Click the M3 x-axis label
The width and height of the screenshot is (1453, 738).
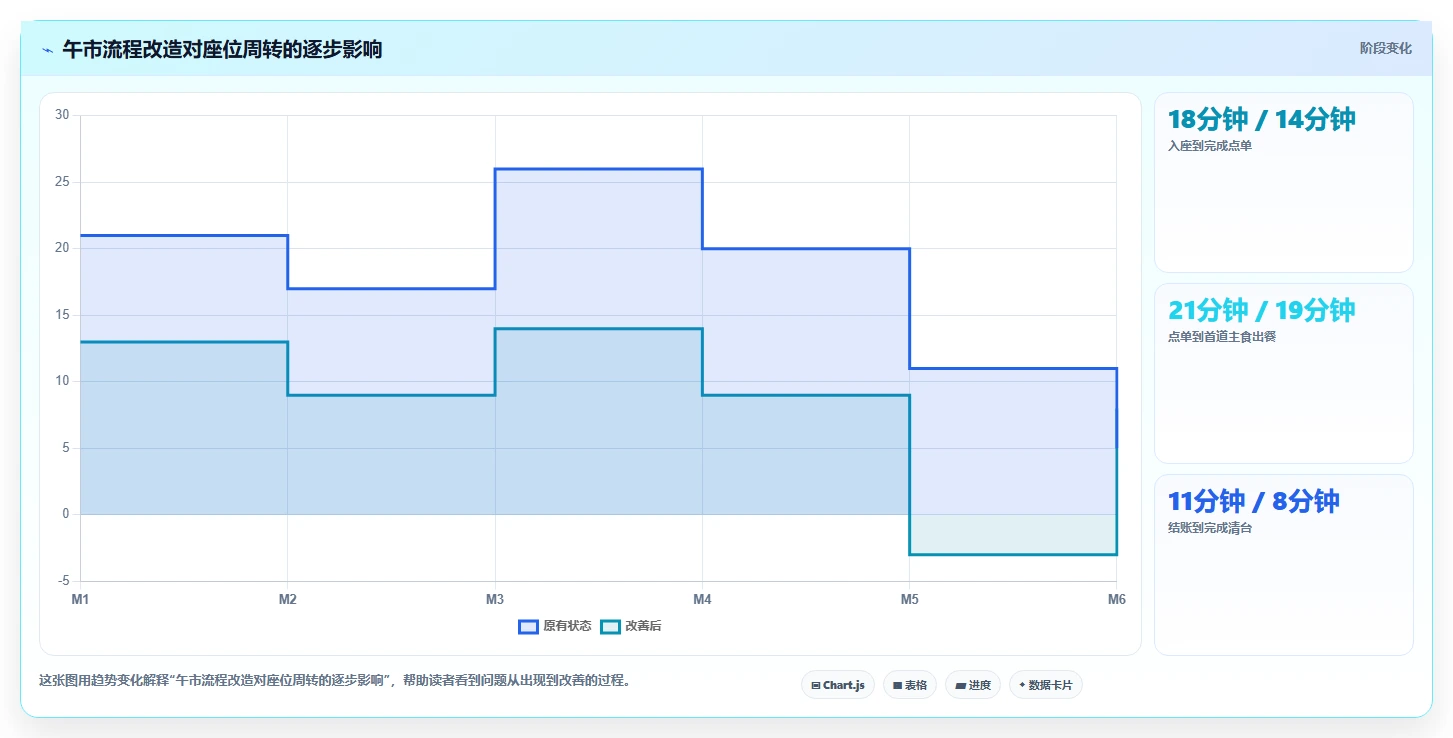coord(495,599)
